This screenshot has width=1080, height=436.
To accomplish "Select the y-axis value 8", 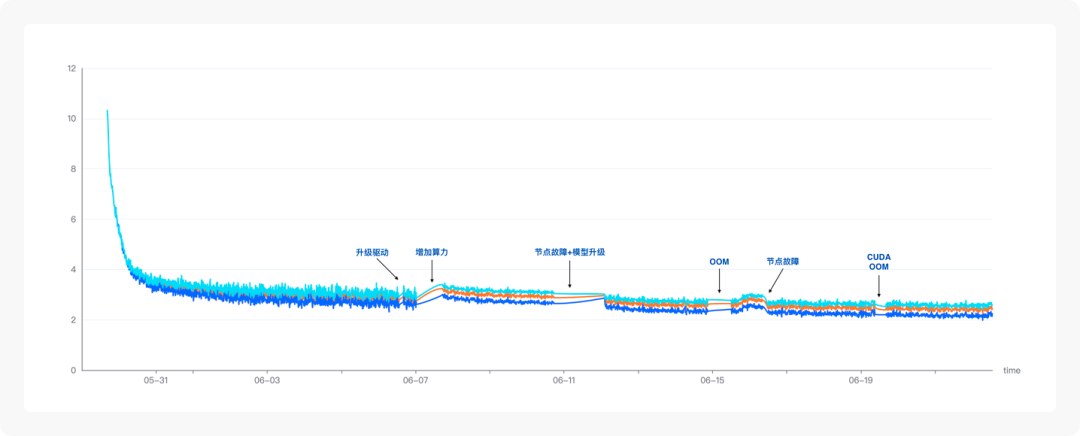I will pyautogui.click(x=74, y=169).
